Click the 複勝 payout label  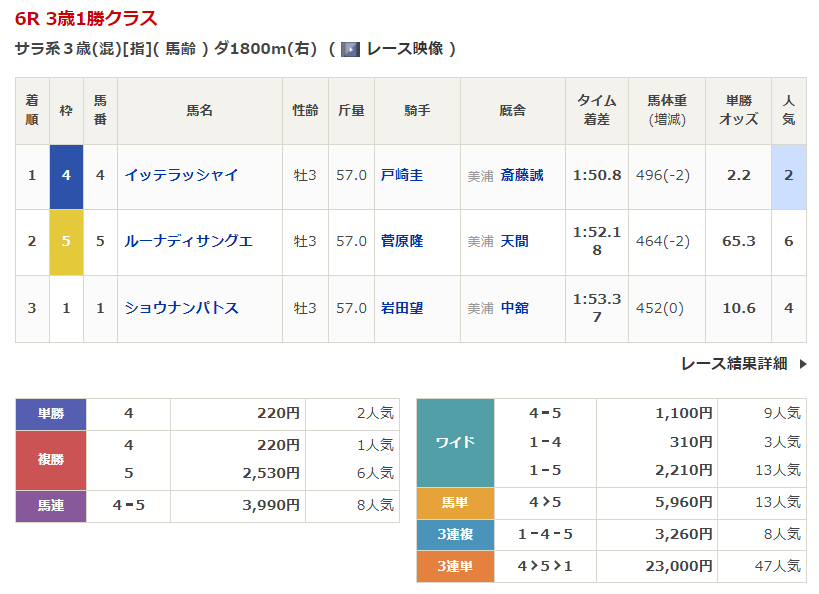pos(51,458)
